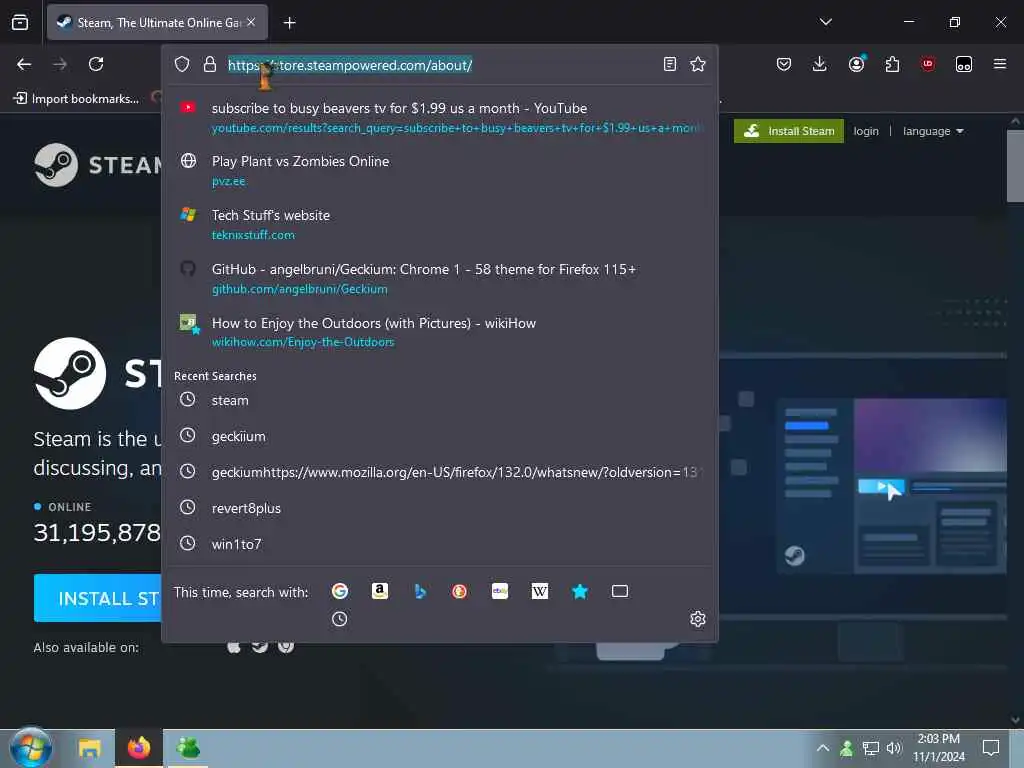Open search settings gear in dropdown
The width and height of the screenshot is (1024, 768).
[x=697, y=619]
